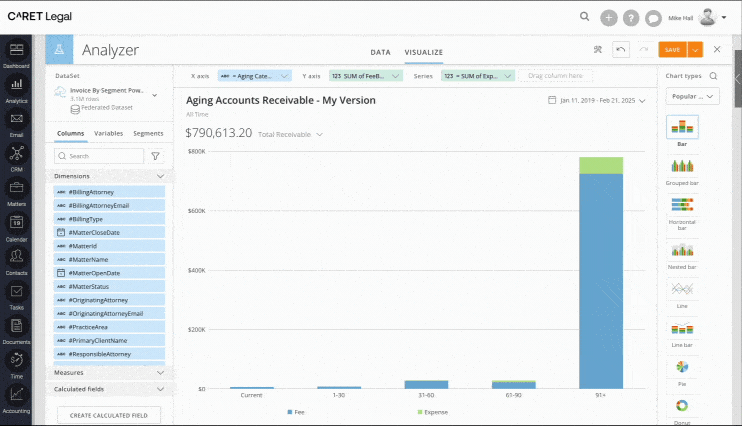This screenshot has width=742, height=426.
Task: Select the Grouped bar chart type
Action: (682, 166)
